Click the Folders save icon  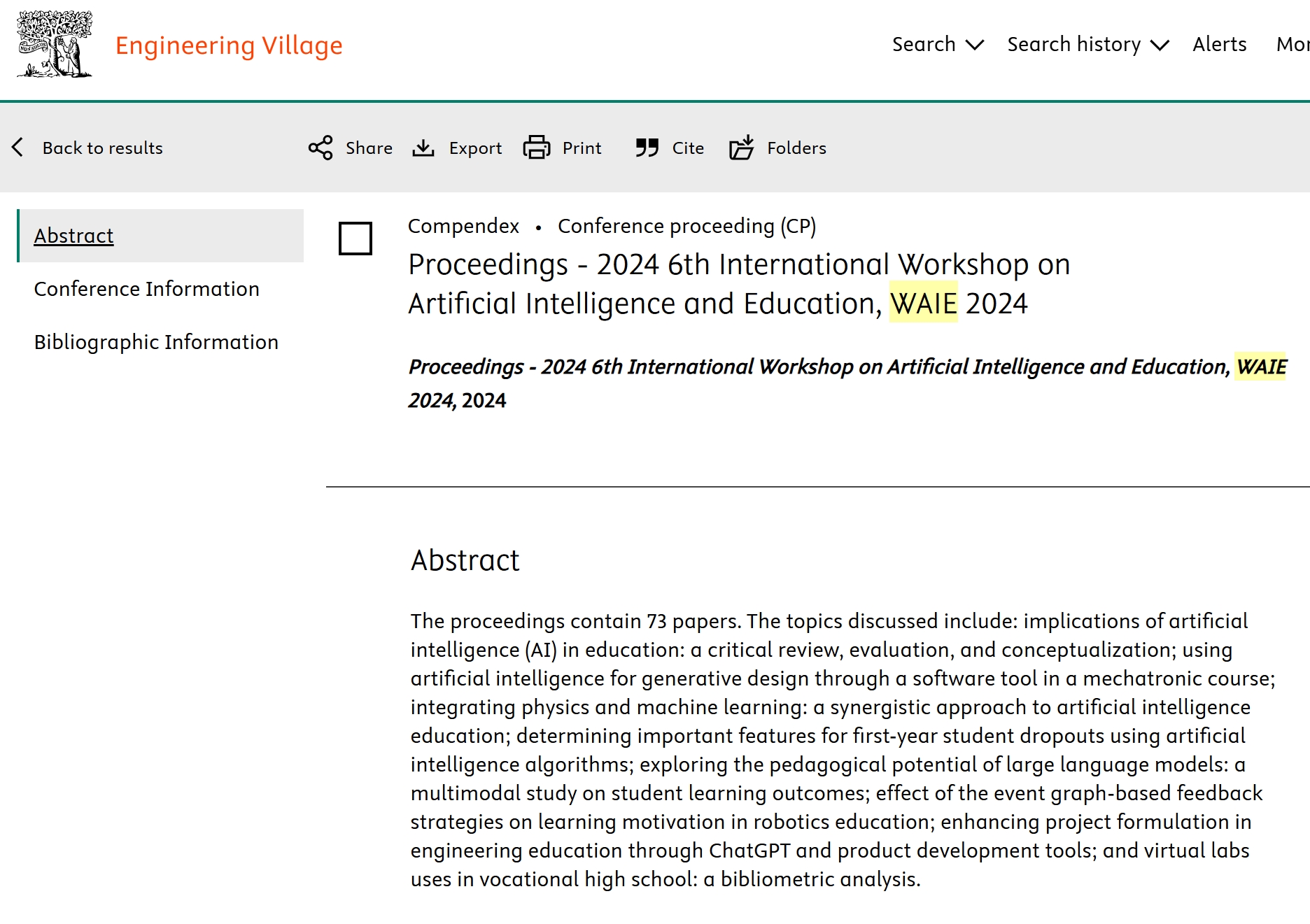coord(742,148)
